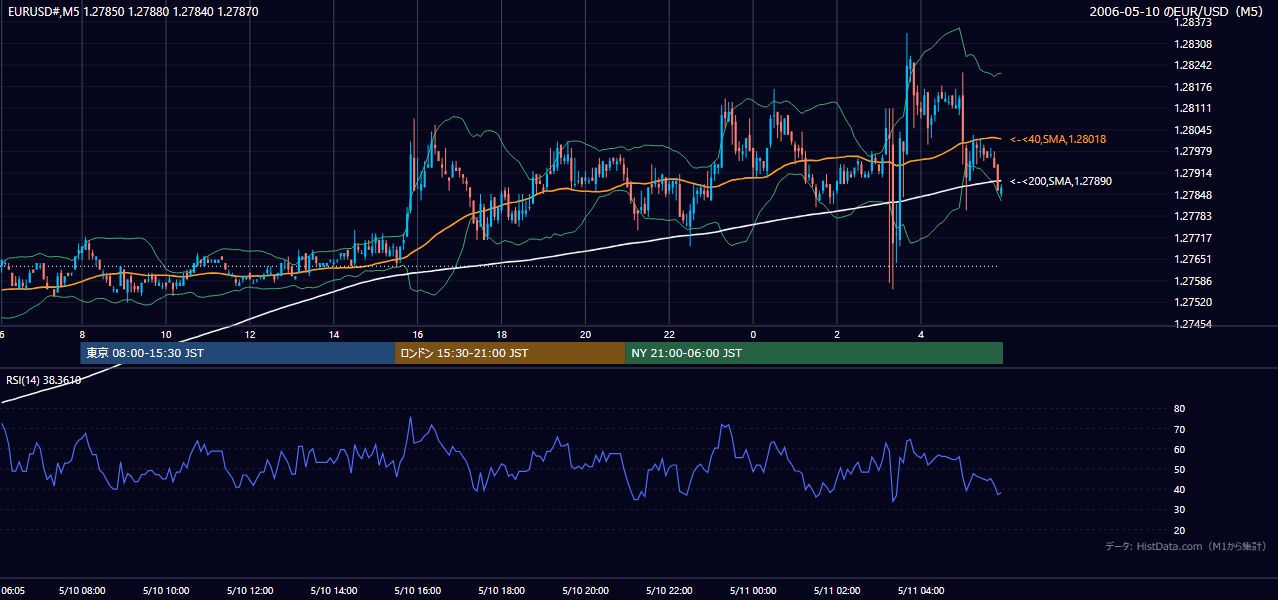Click price level 1.27586 on the axis
The height and width of the screenshot is (600, 1278).
[x=1192, y=281]
